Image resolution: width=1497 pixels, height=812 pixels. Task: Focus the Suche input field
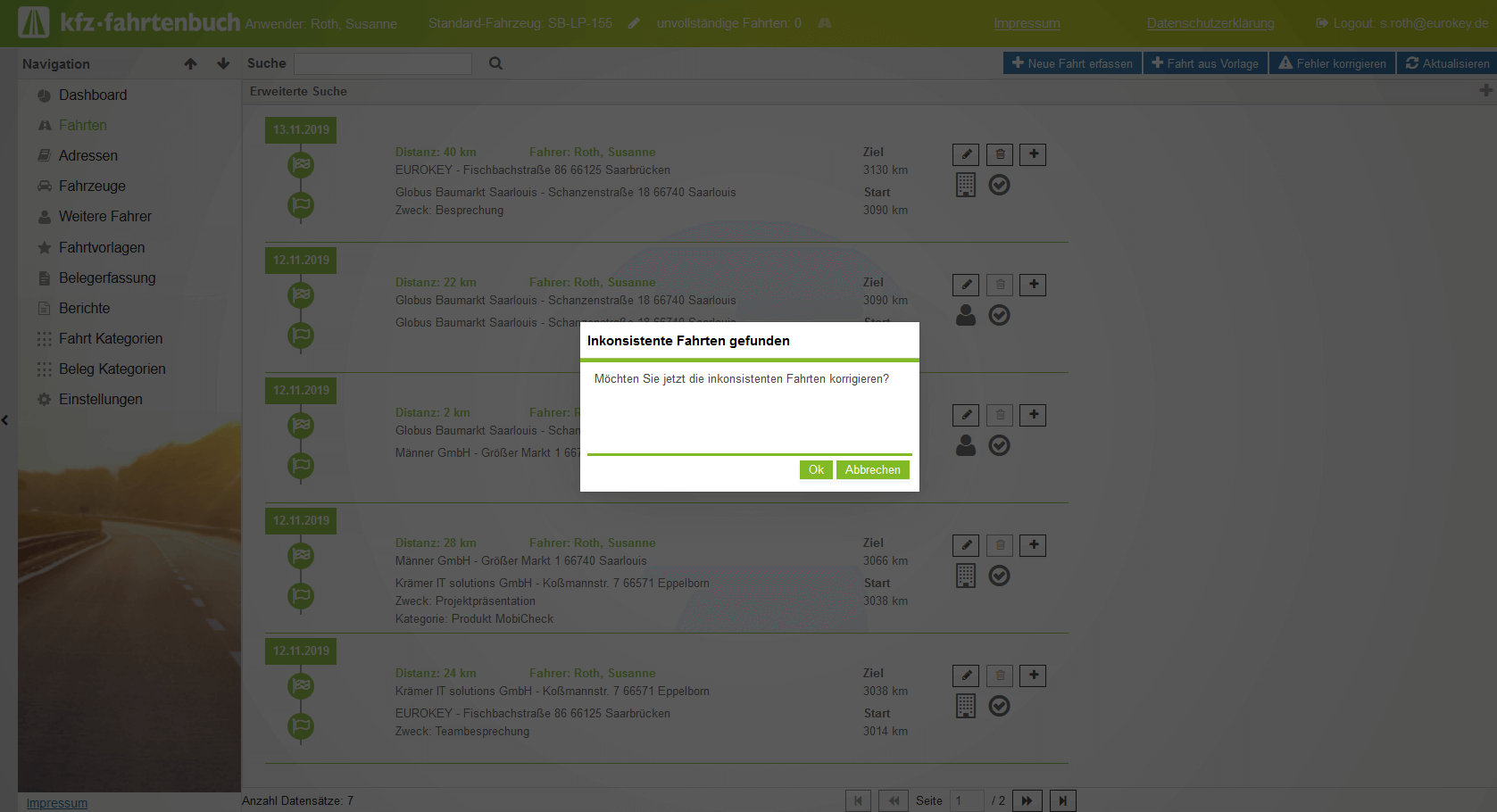[x=382, y=63]
